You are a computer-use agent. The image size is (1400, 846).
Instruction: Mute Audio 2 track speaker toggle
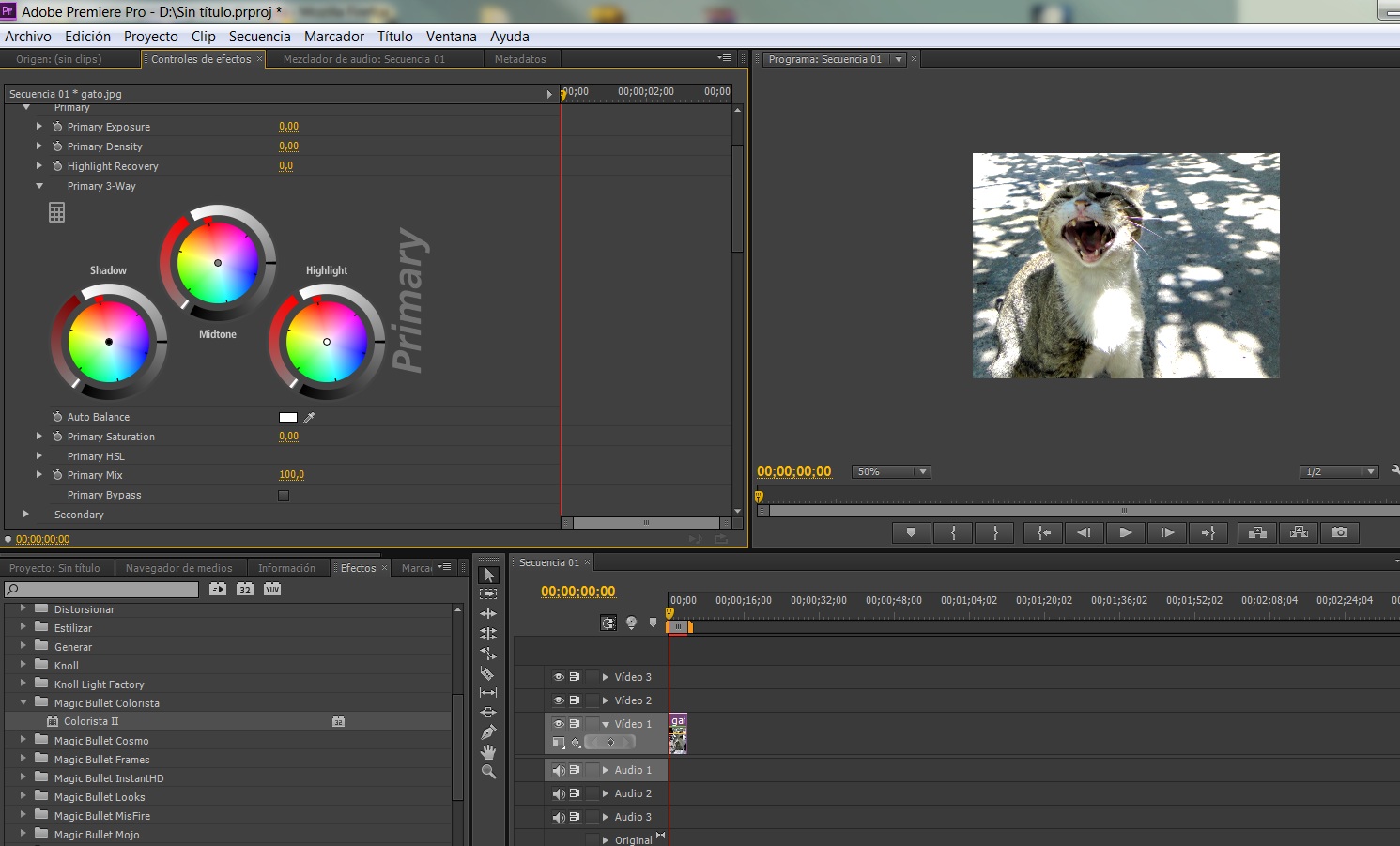click(x=559, y=793)
